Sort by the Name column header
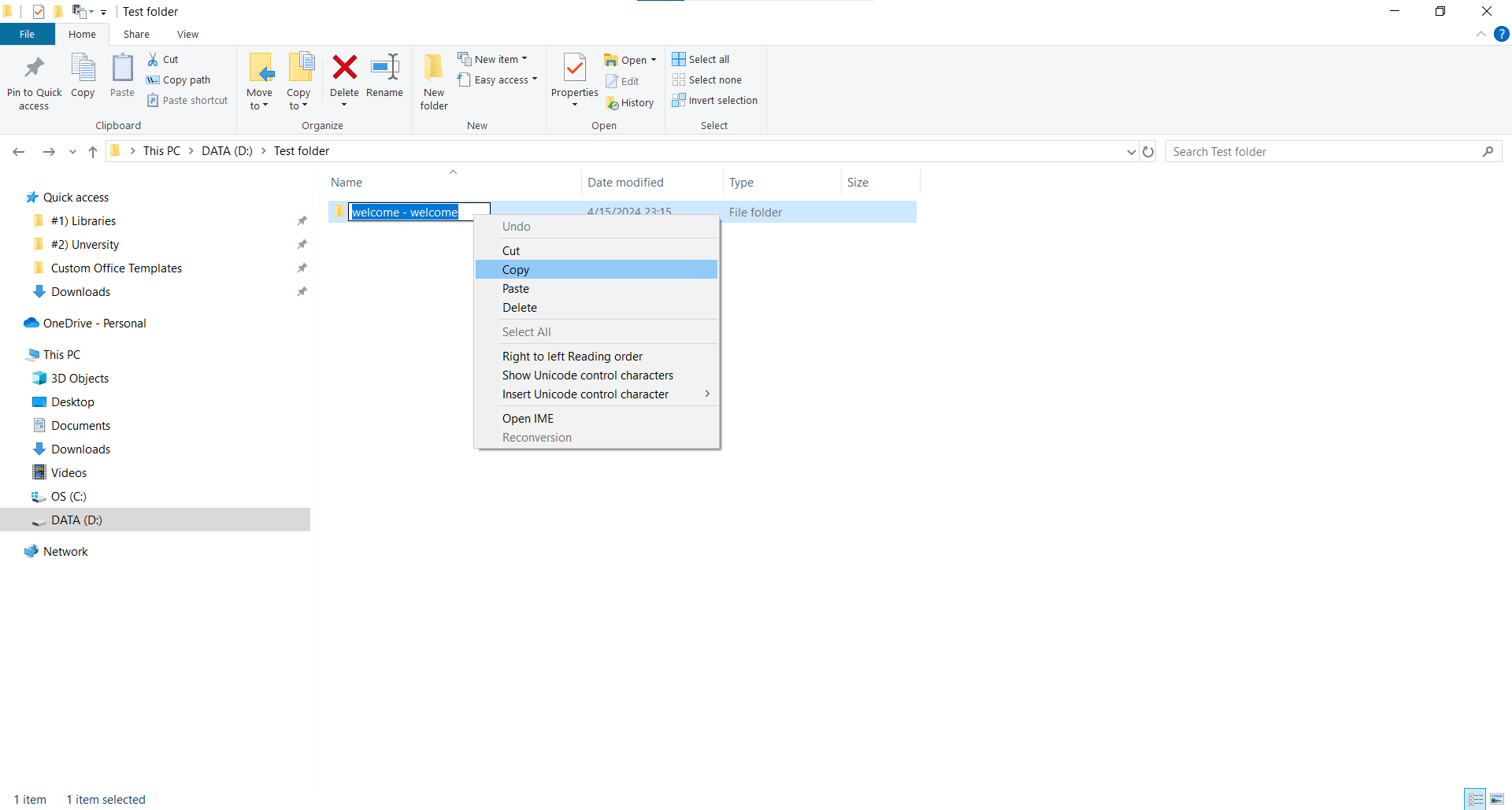Screen dimensions: 1512x810 454,182
